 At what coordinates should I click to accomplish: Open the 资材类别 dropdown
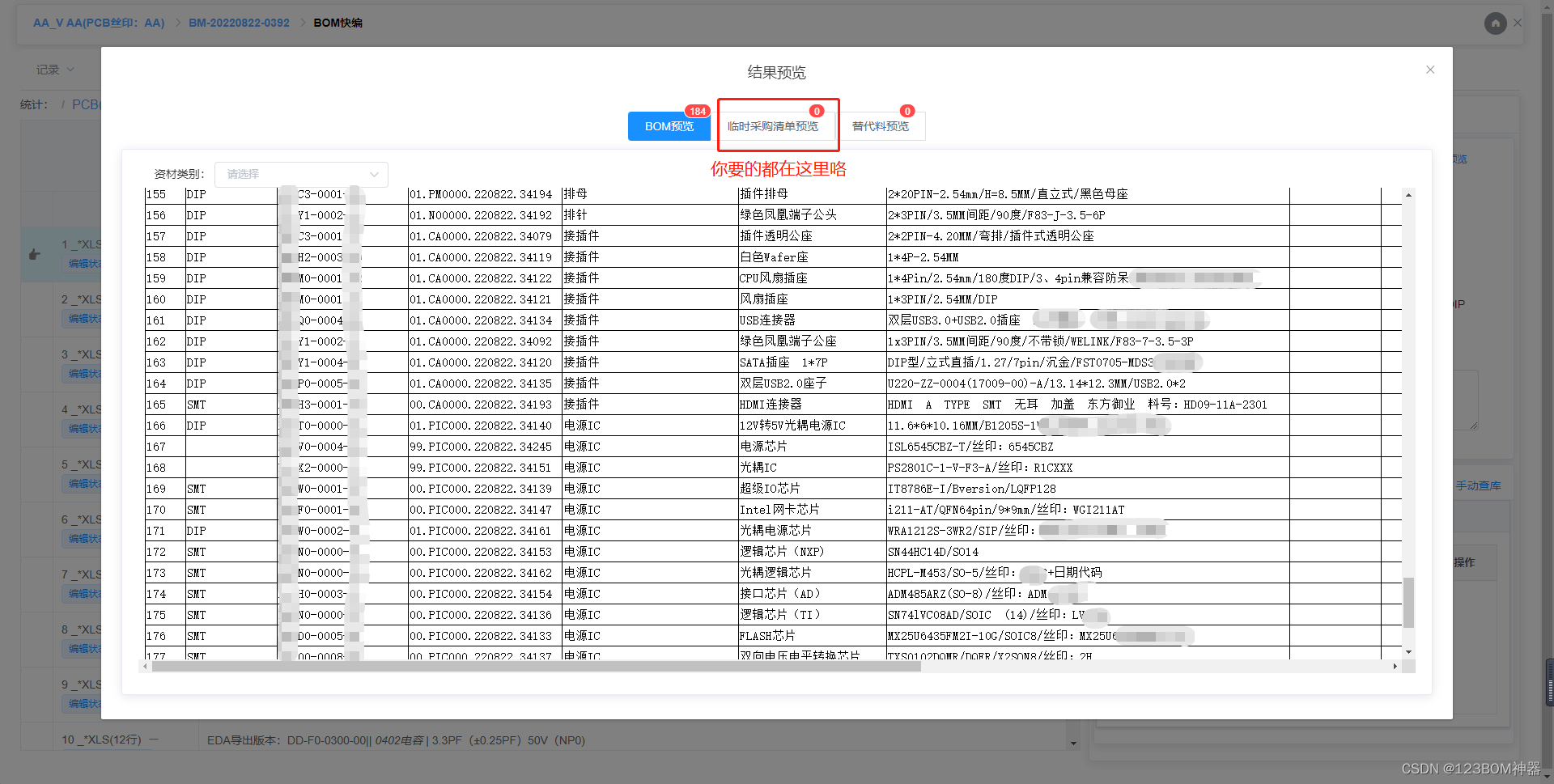click(301, 174)
